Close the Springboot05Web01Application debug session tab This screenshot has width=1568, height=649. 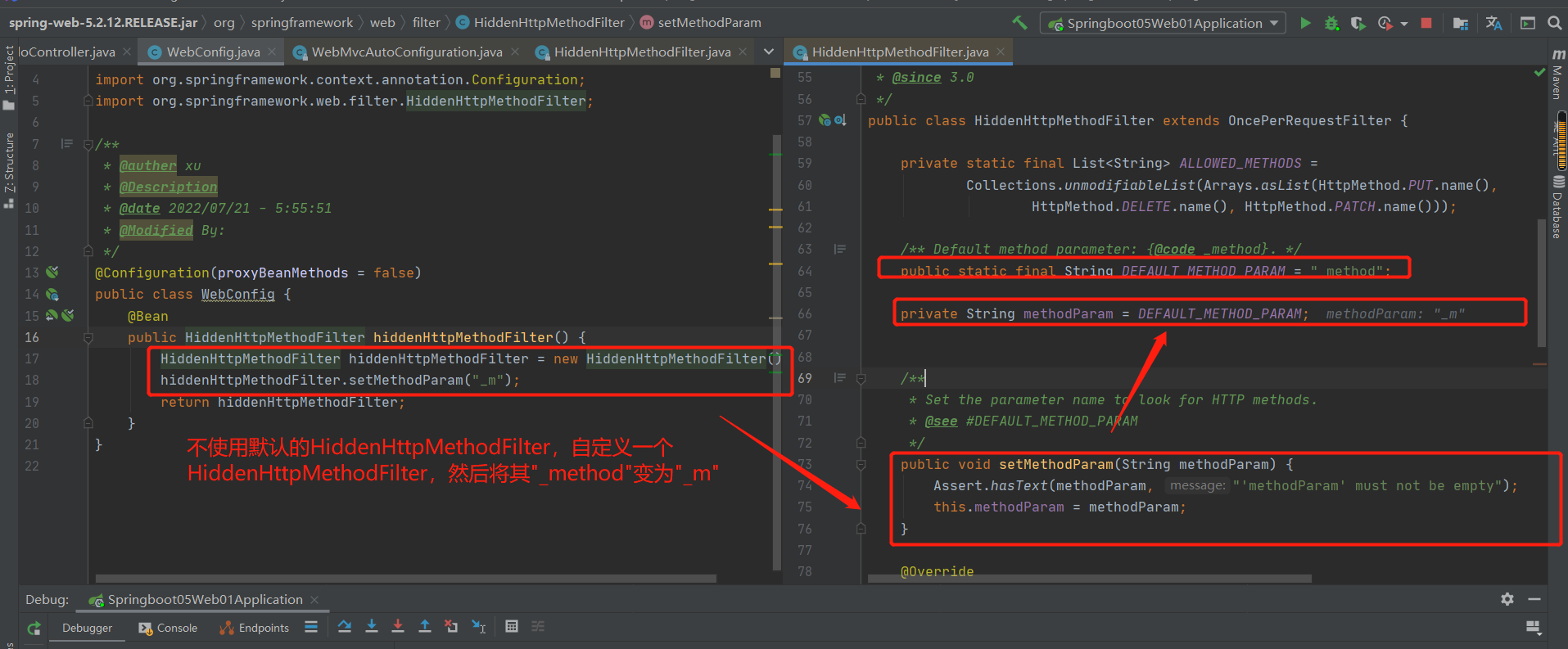pos(314,600)
